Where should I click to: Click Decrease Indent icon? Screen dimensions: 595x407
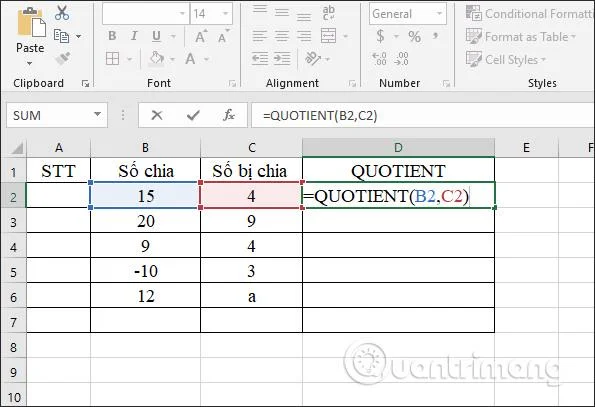click(x=260, y=59)
